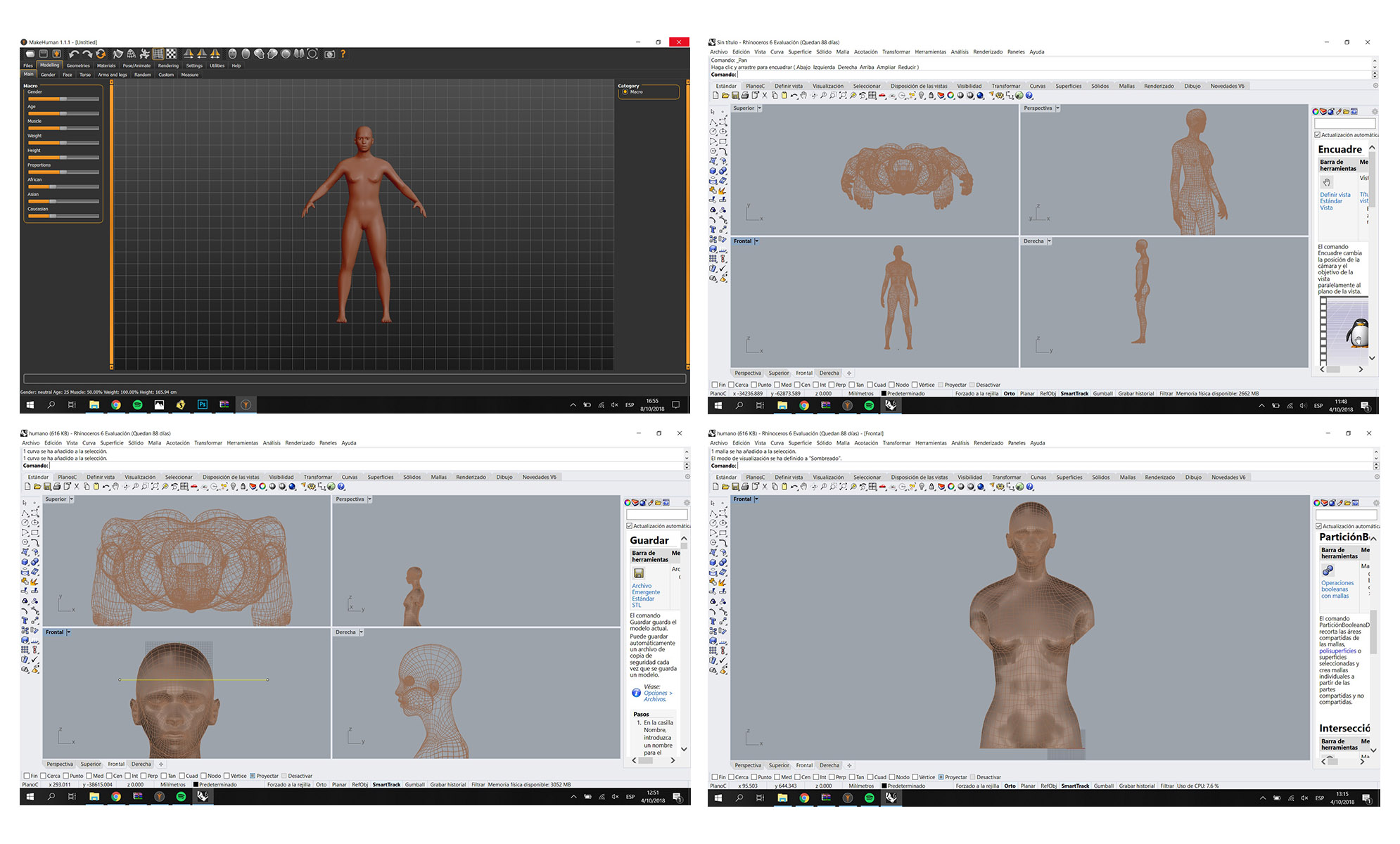Screen dimensions: 1400x844
Task: Click the MakeHuman redo arrow icon
Action: pyautogui.click(x=87, y=54)
